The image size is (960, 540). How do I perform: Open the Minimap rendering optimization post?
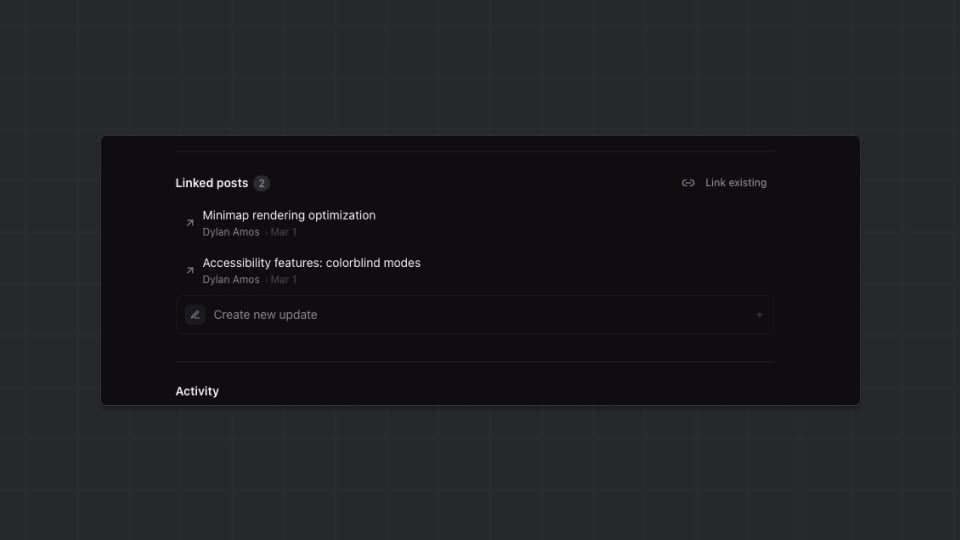pyautogui.click(x=289, y=216)
